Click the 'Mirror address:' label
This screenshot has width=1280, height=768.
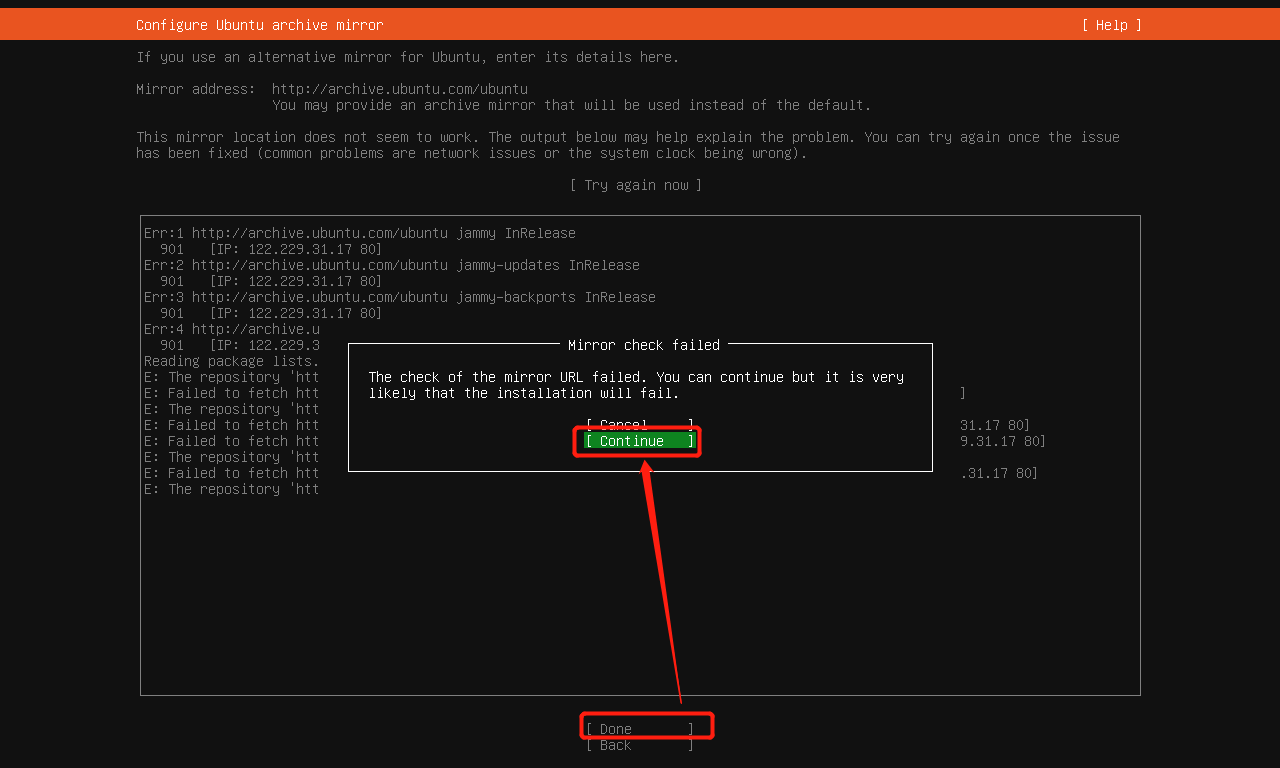196,89
